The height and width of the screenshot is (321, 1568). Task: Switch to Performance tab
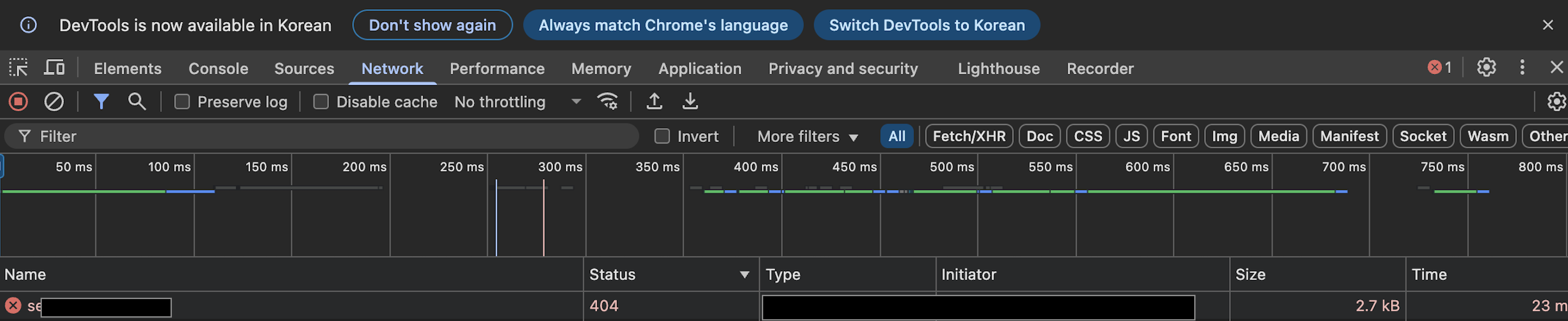(497, 68)
